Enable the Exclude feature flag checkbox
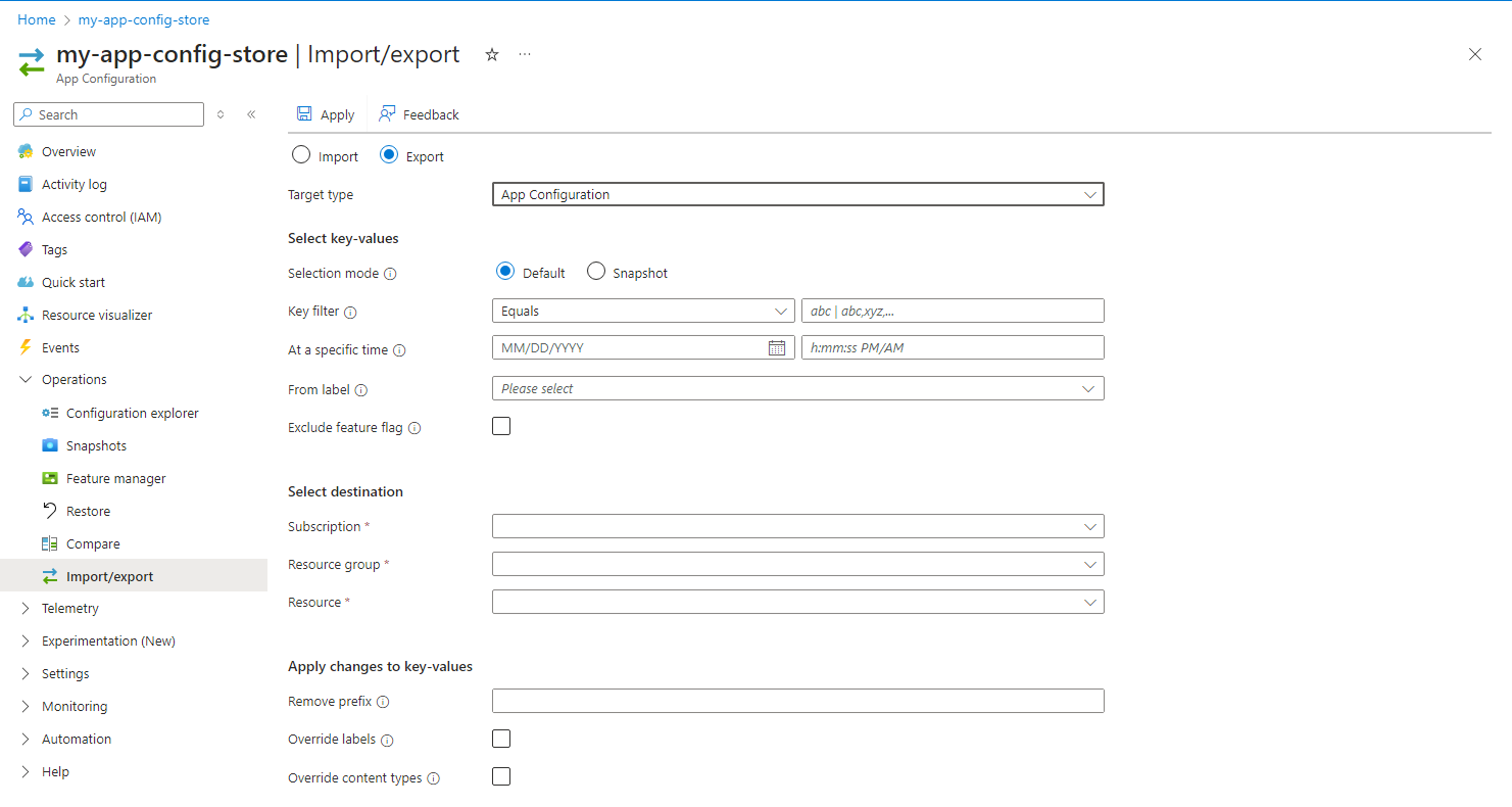This screenshot has width=1512, height=807. 501,427
